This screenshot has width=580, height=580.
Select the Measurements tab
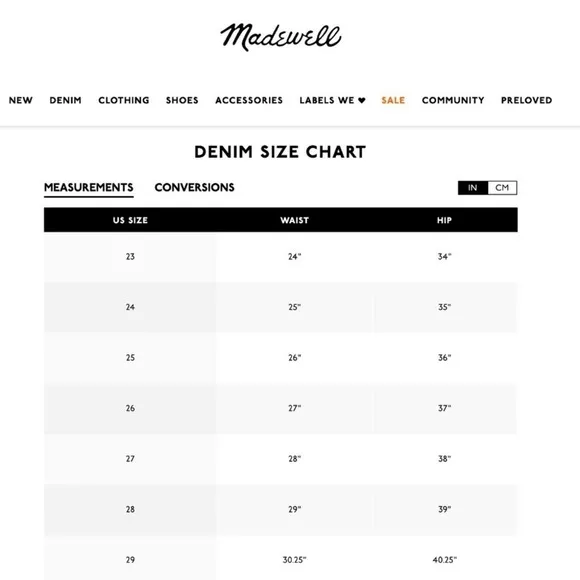point(89,188)
